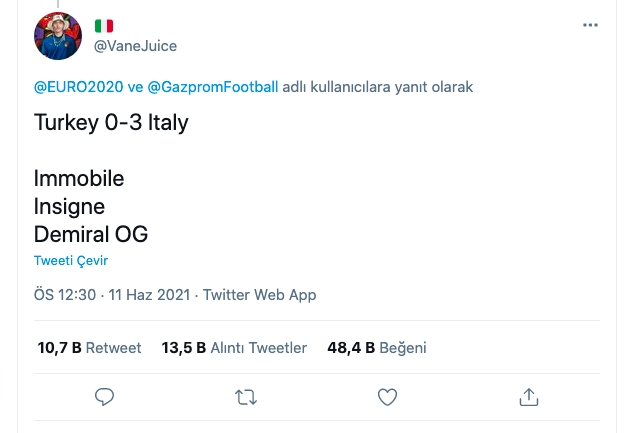This screenshot has width=636, height=433.
Task: Click the word Immobile in the tweet
Action: pos(79,179)
